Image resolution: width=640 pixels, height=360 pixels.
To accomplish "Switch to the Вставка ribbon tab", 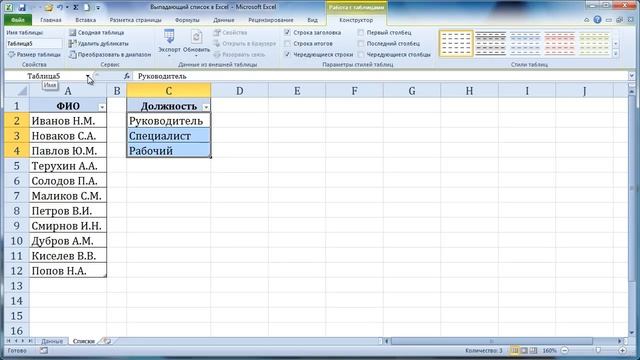I will [86, 20].
